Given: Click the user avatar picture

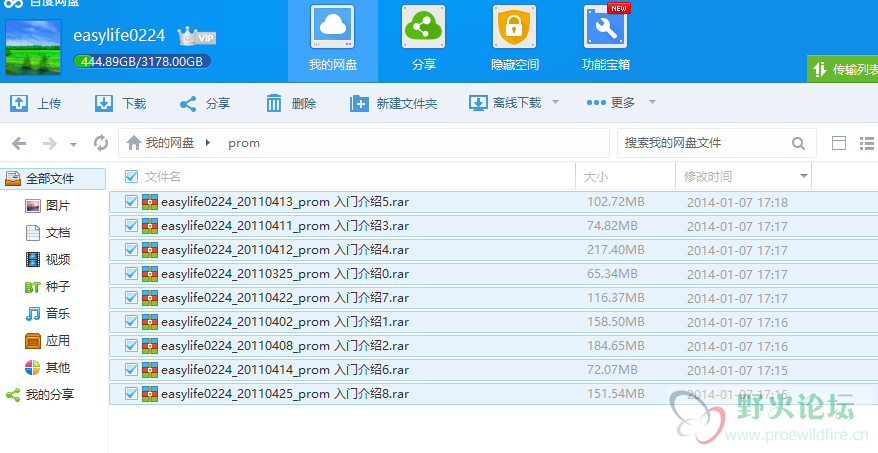Looking at the screenshot, I should pos(34,47).
